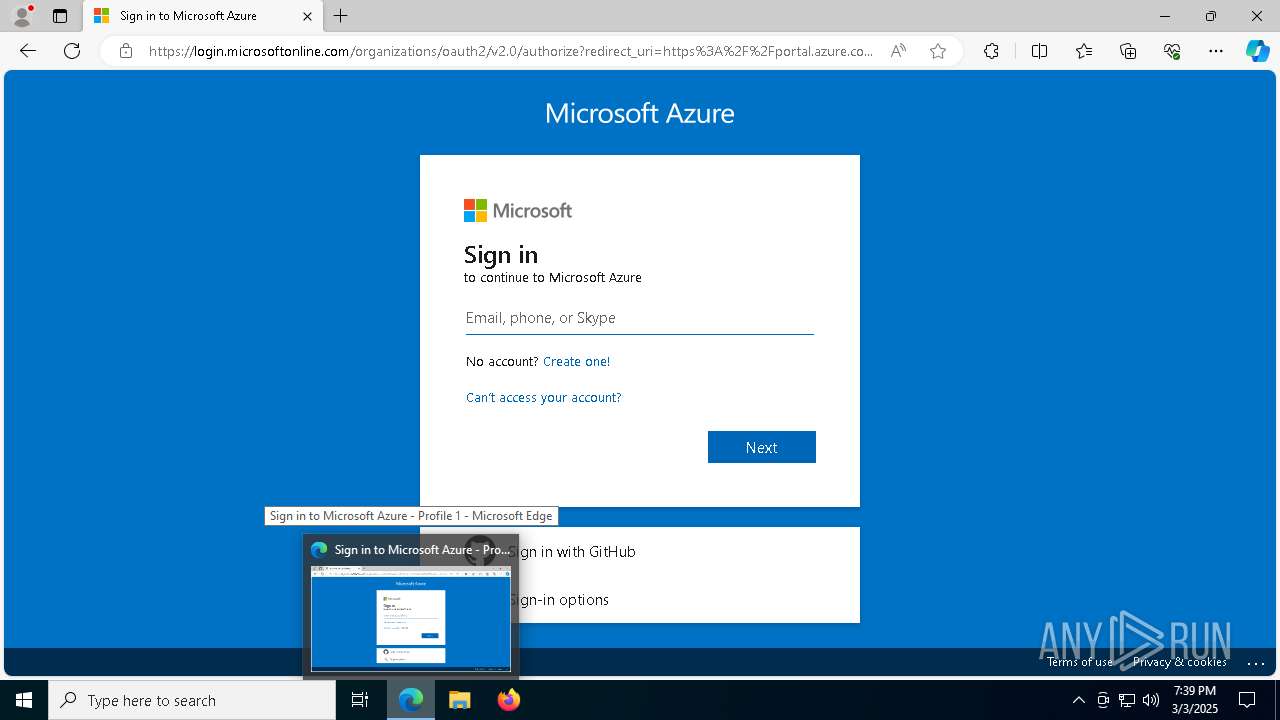Follow the Create one! link

pyautogui.click(x=576, y=361)
